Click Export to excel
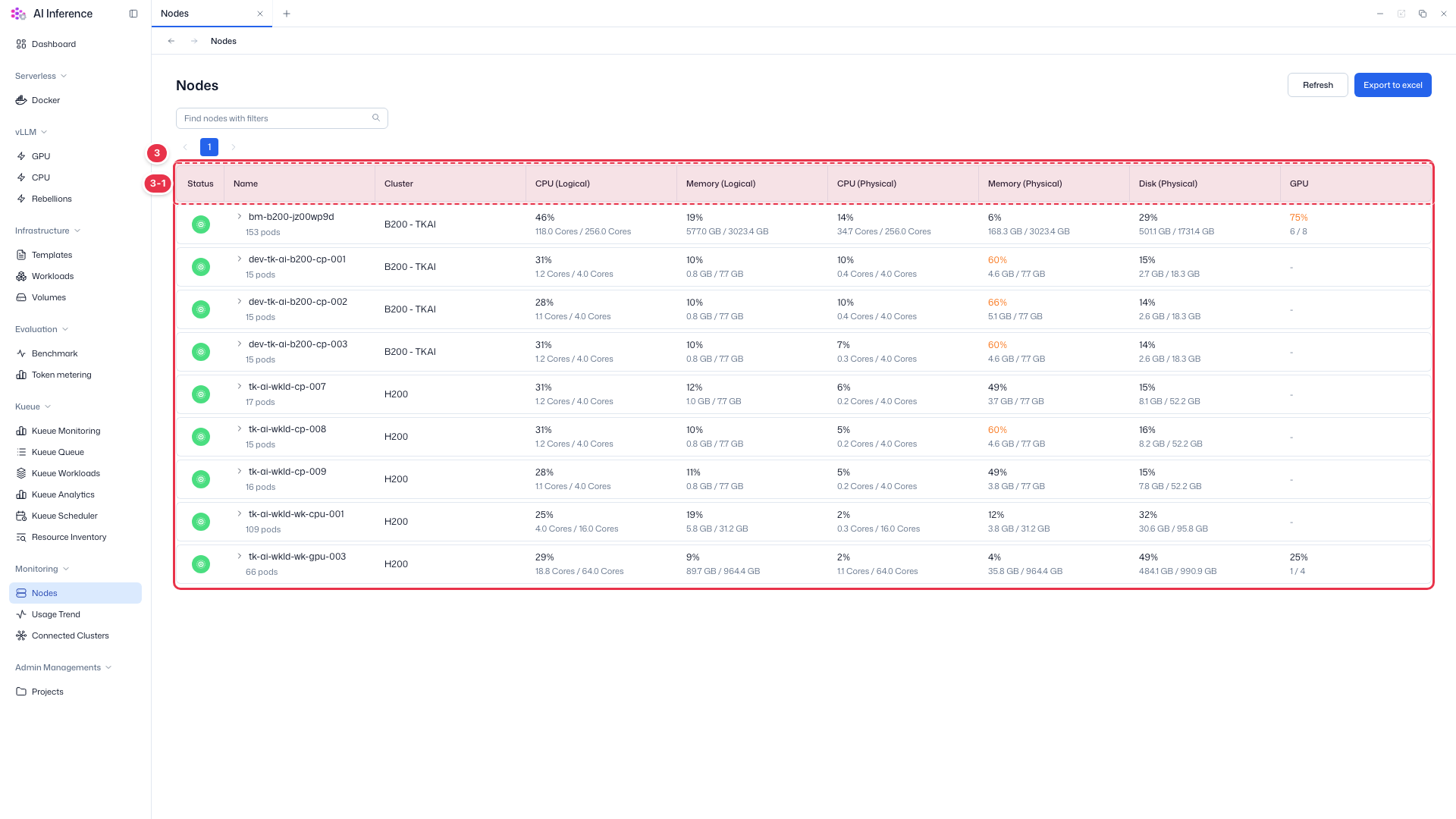 1392,85
